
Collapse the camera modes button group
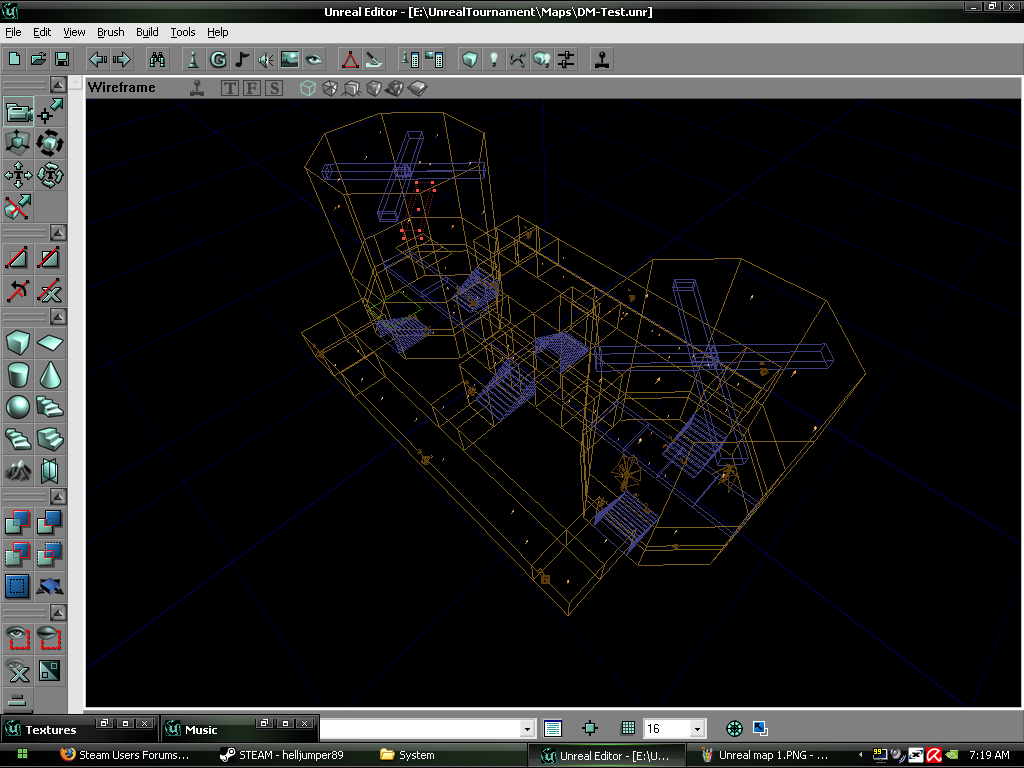pyautogui.click(x=58, y=84)
